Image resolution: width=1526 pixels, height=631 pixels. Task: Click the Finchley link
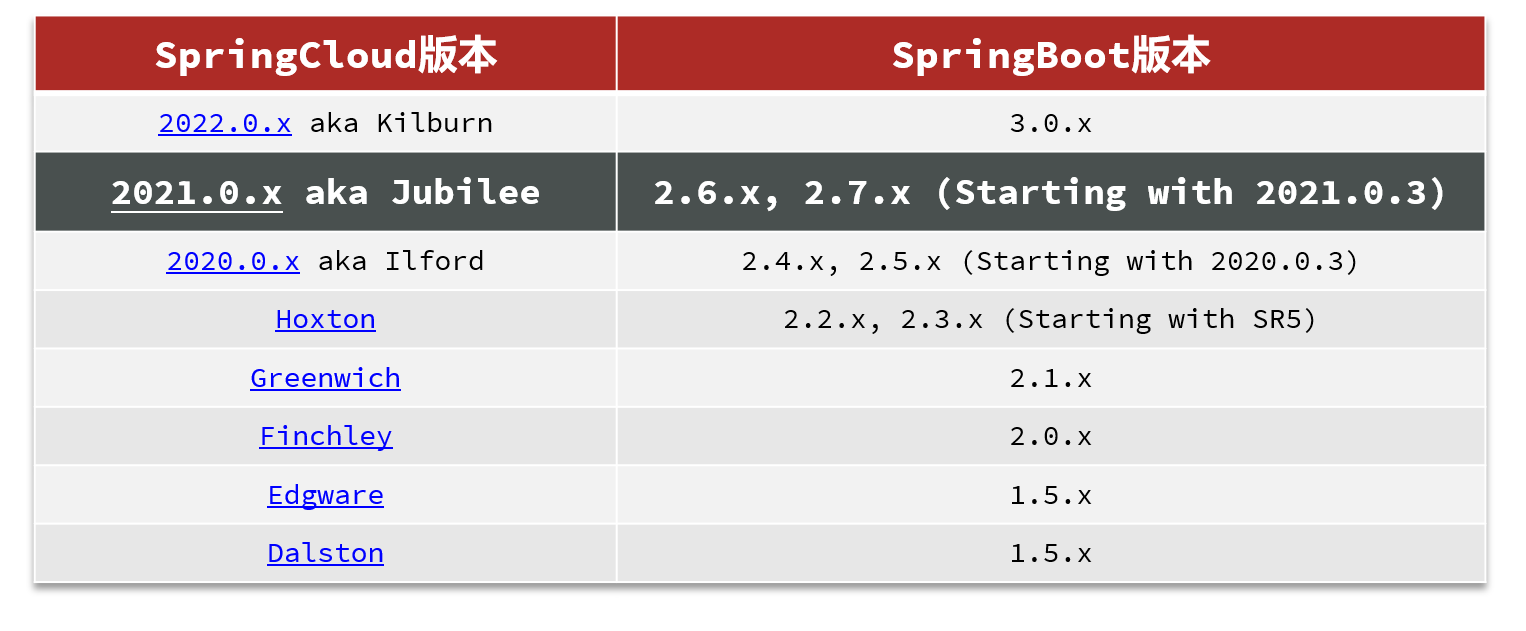point(325,436)
